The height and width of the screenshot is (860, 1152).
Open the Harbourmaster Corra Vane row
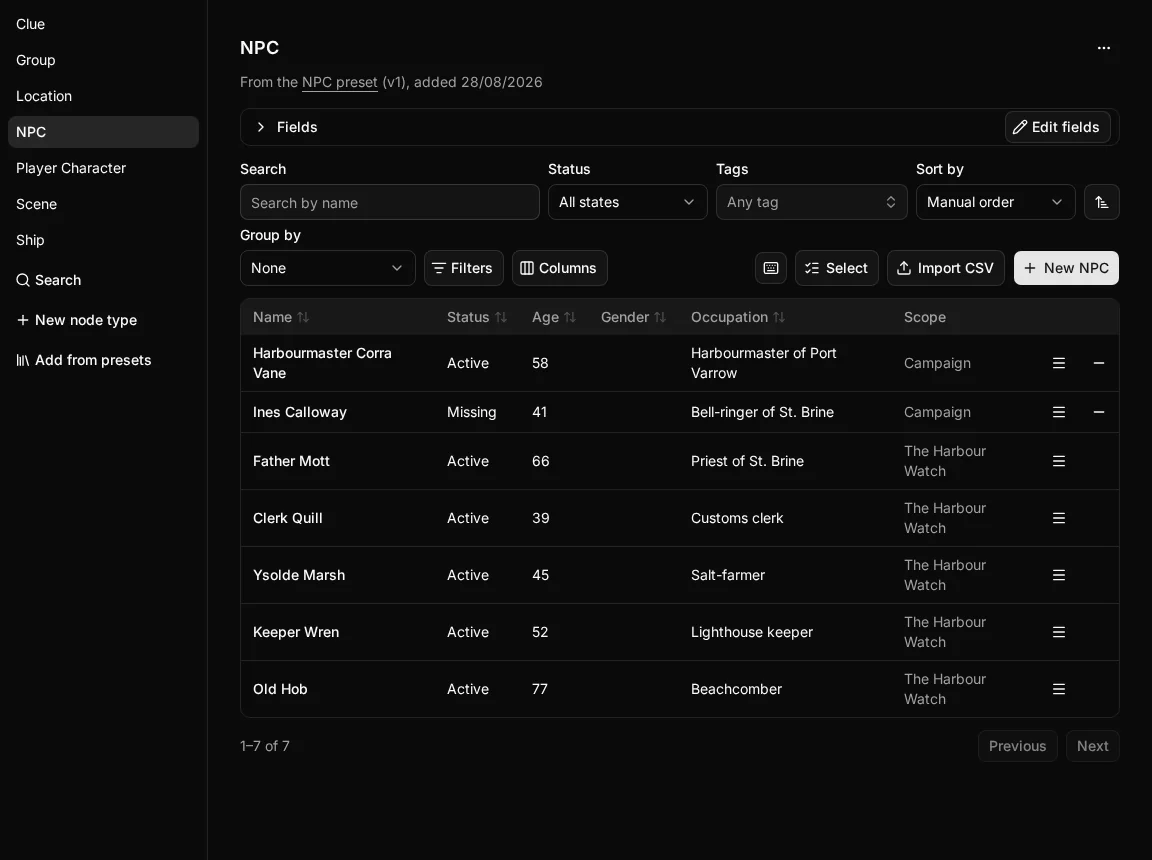pos(680,363)
